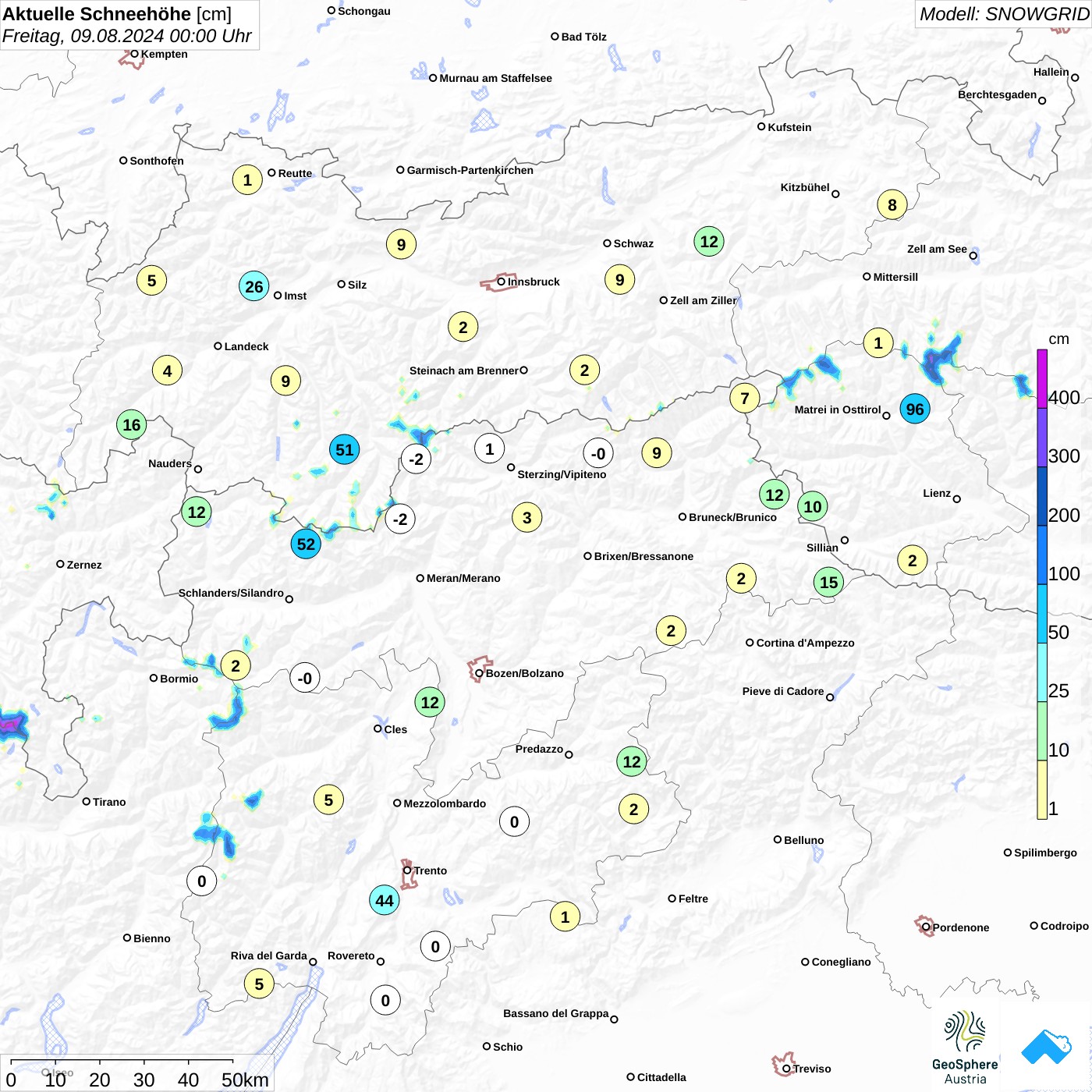Click the Garmisch-Partenkirchen label
The width and height of the screenshot is (1092, 1092).
point(470,170)
